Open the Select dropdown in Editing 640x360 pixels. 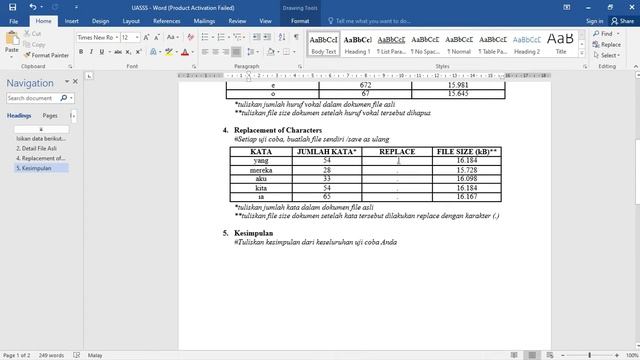[607, 55]
